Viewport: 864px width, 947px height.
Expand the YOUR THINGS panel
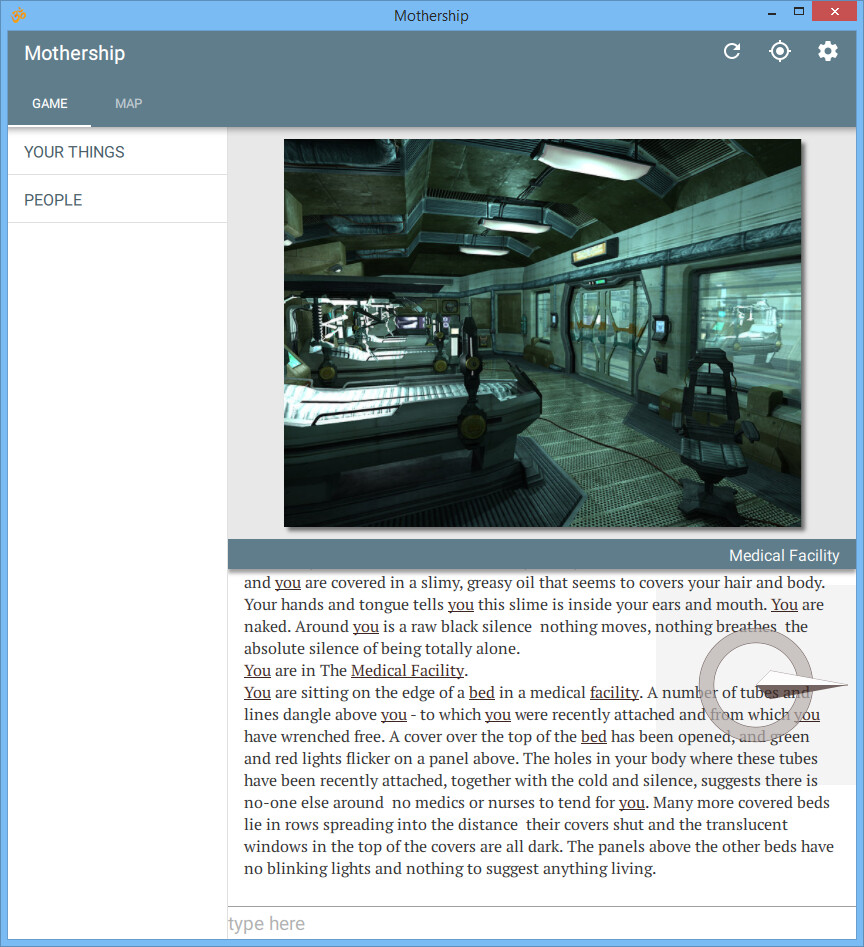[118, 152]
